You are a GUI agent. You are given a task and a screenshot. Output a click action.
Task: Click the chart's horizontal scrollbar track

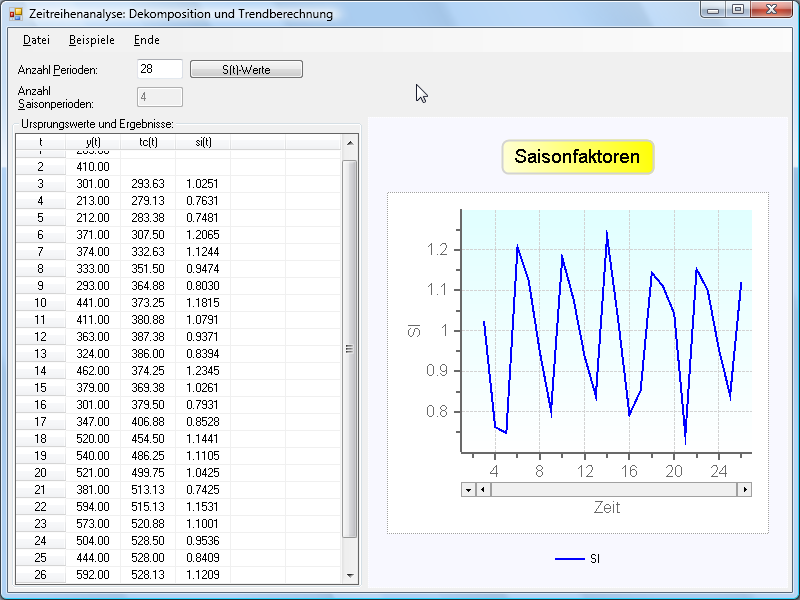pos(612,490)
